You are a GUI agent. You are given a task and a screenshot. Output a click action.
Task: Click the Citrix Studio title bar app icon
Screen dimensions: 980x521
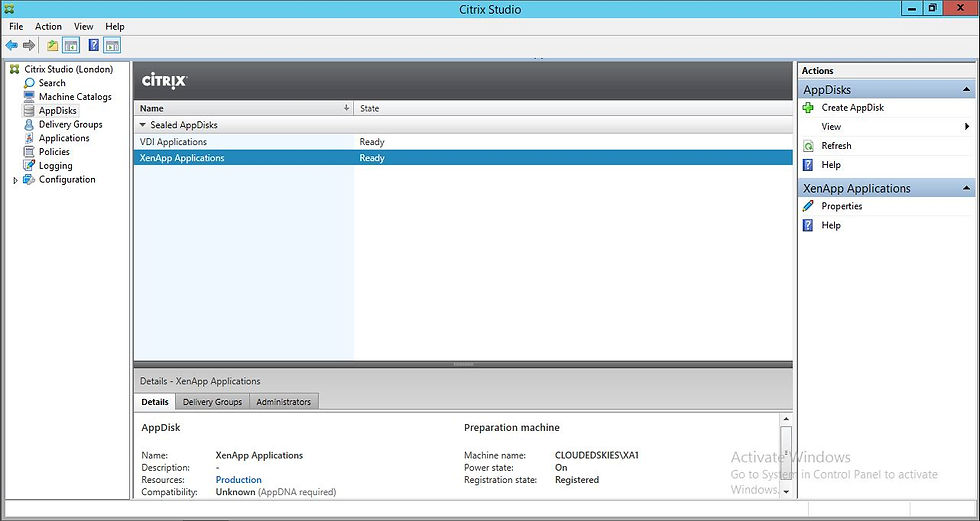[x=9, y=9]
